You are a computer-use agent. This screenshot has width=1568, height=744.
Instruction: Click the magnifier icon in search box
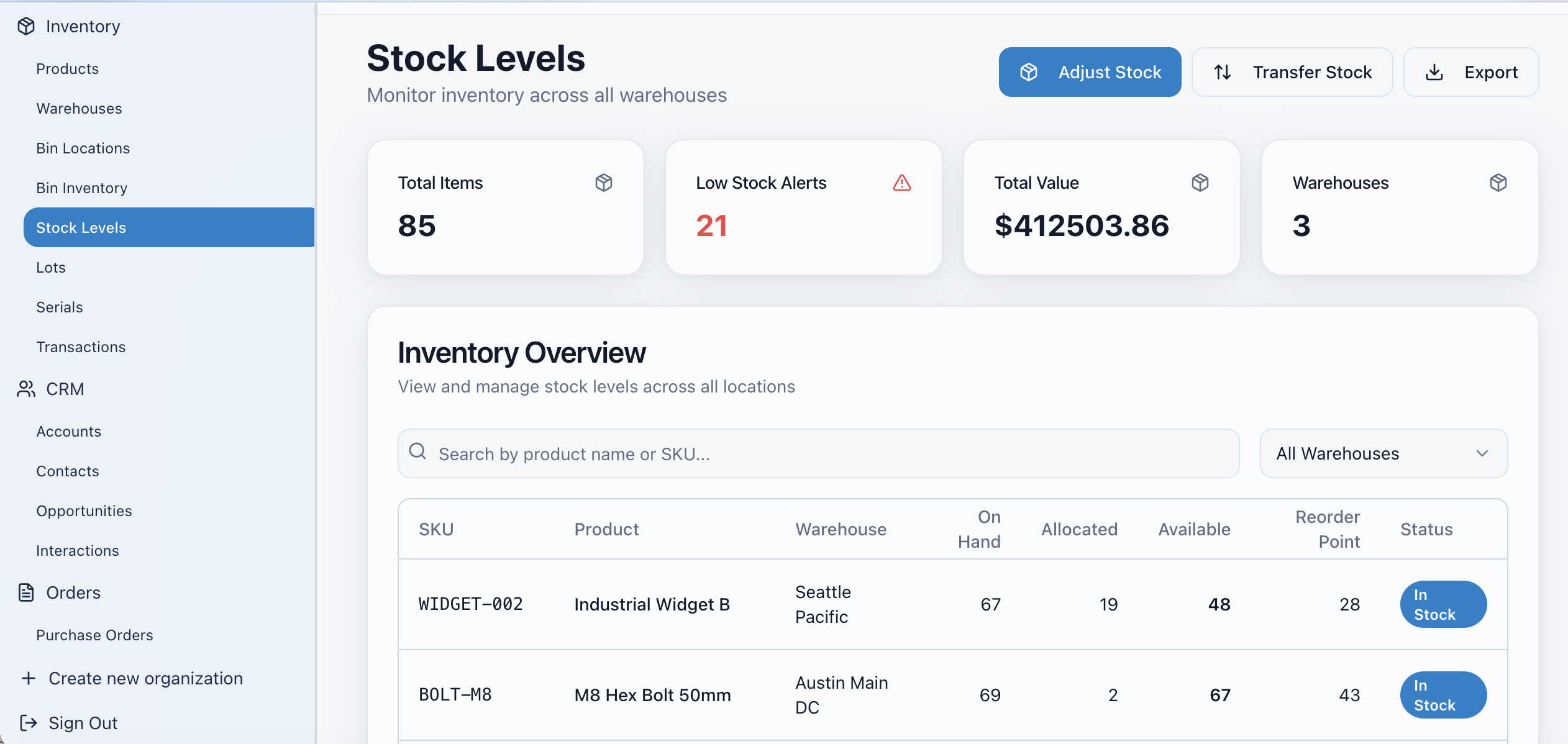(417, 451)
